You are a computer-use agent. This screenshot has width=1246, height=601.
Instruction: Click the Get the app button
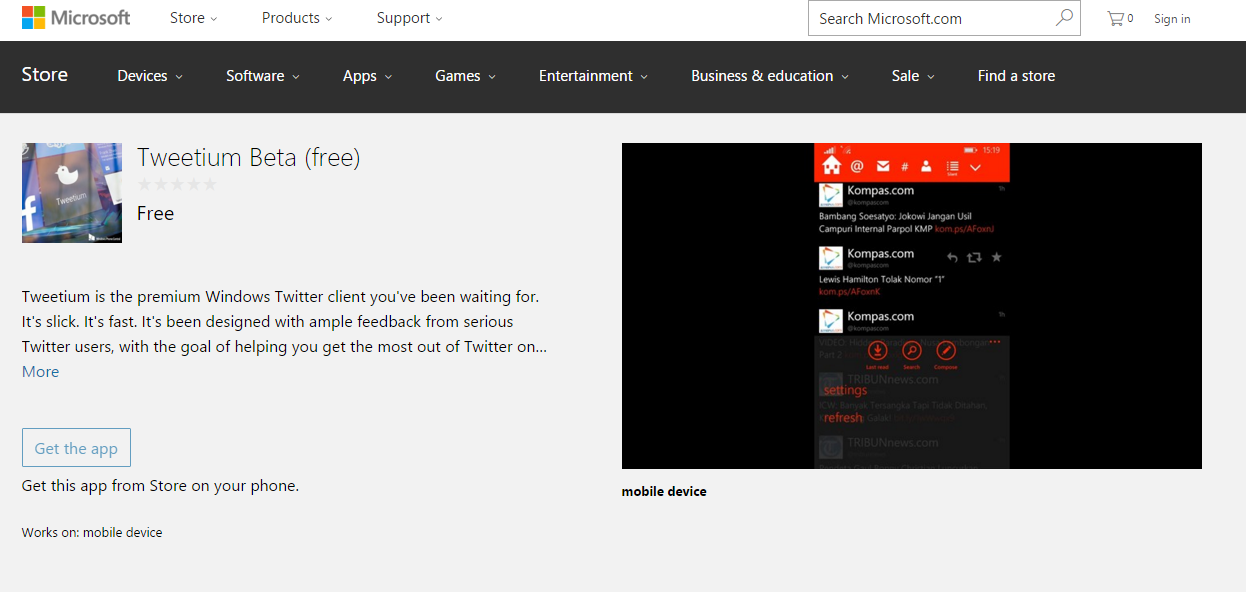click(x=76, y=448)
